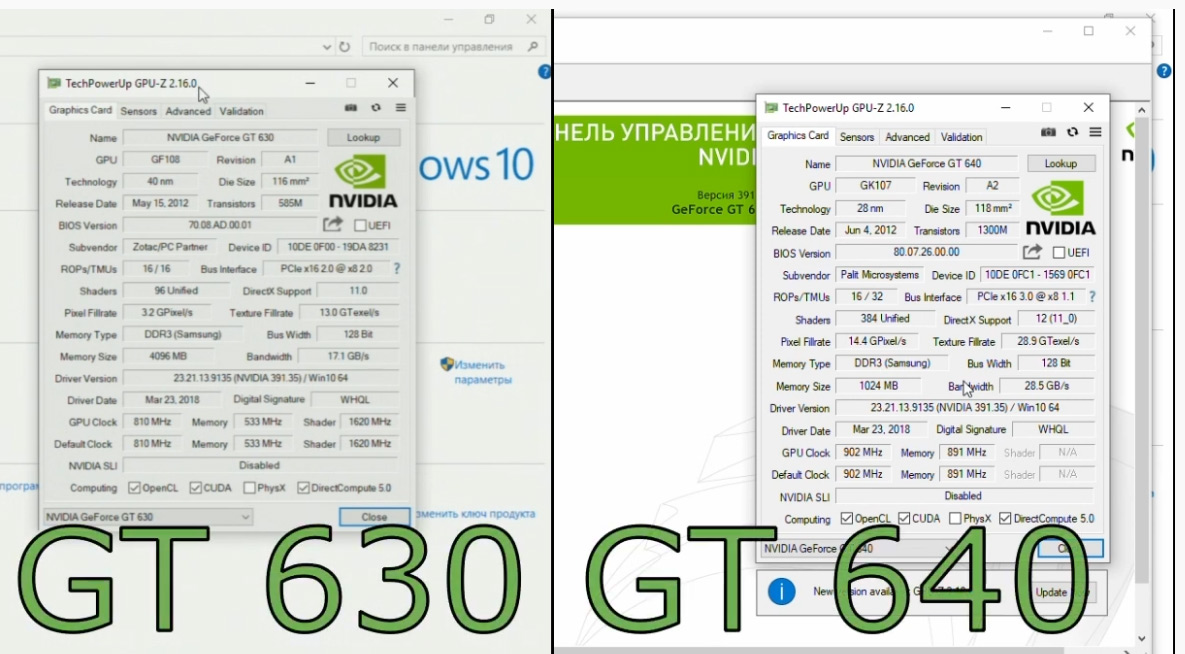Click Memory Size value 1024 MB
This screenshot has height=654, width=1185.
(878, 386)
